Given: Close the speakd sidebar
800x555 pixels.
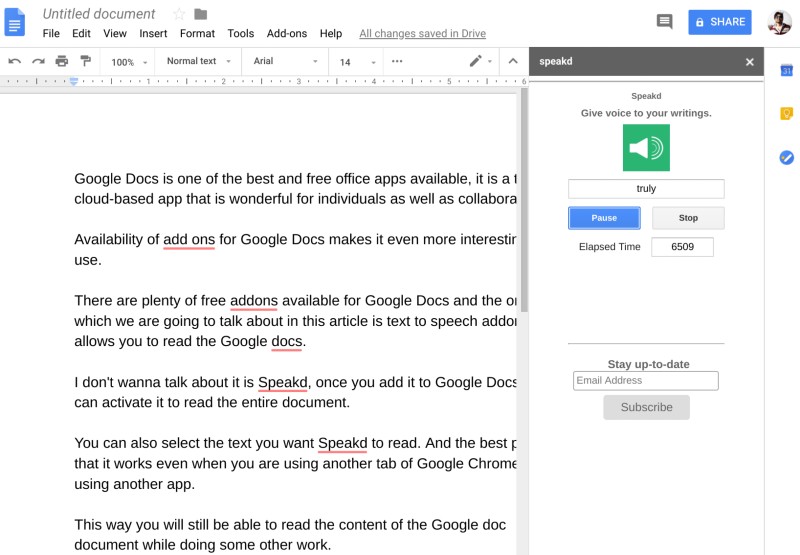Looking at the screenshot, I should tap(749, 62).
